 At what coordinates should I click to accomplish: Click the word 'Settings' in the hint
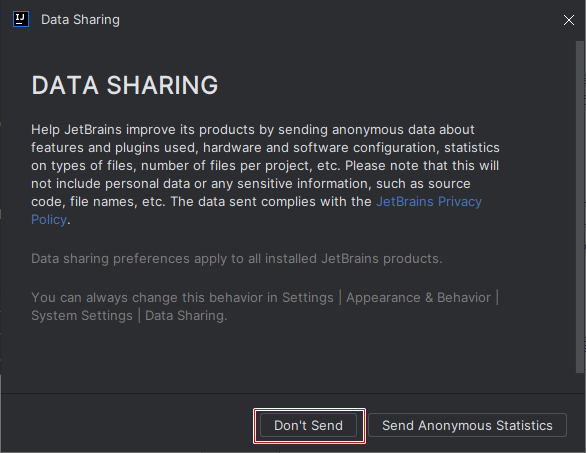[308, 298]
